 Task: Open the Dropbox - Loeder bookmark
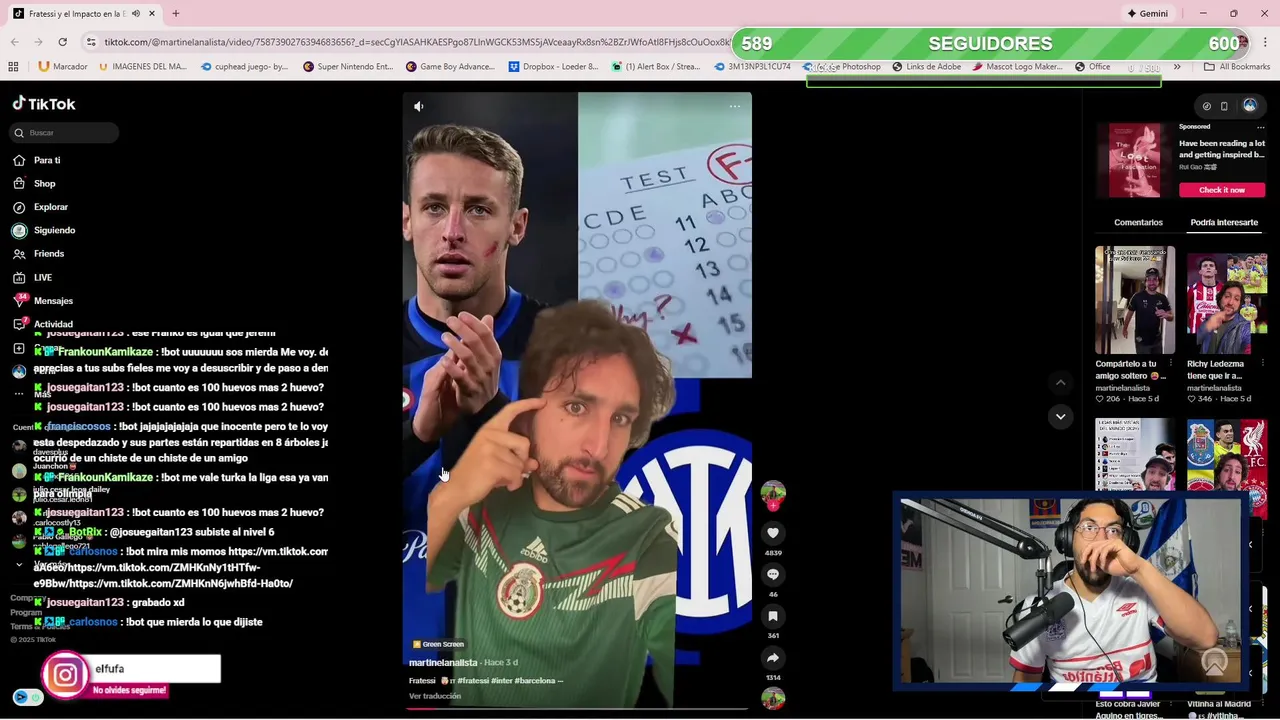tap(553, 67)
